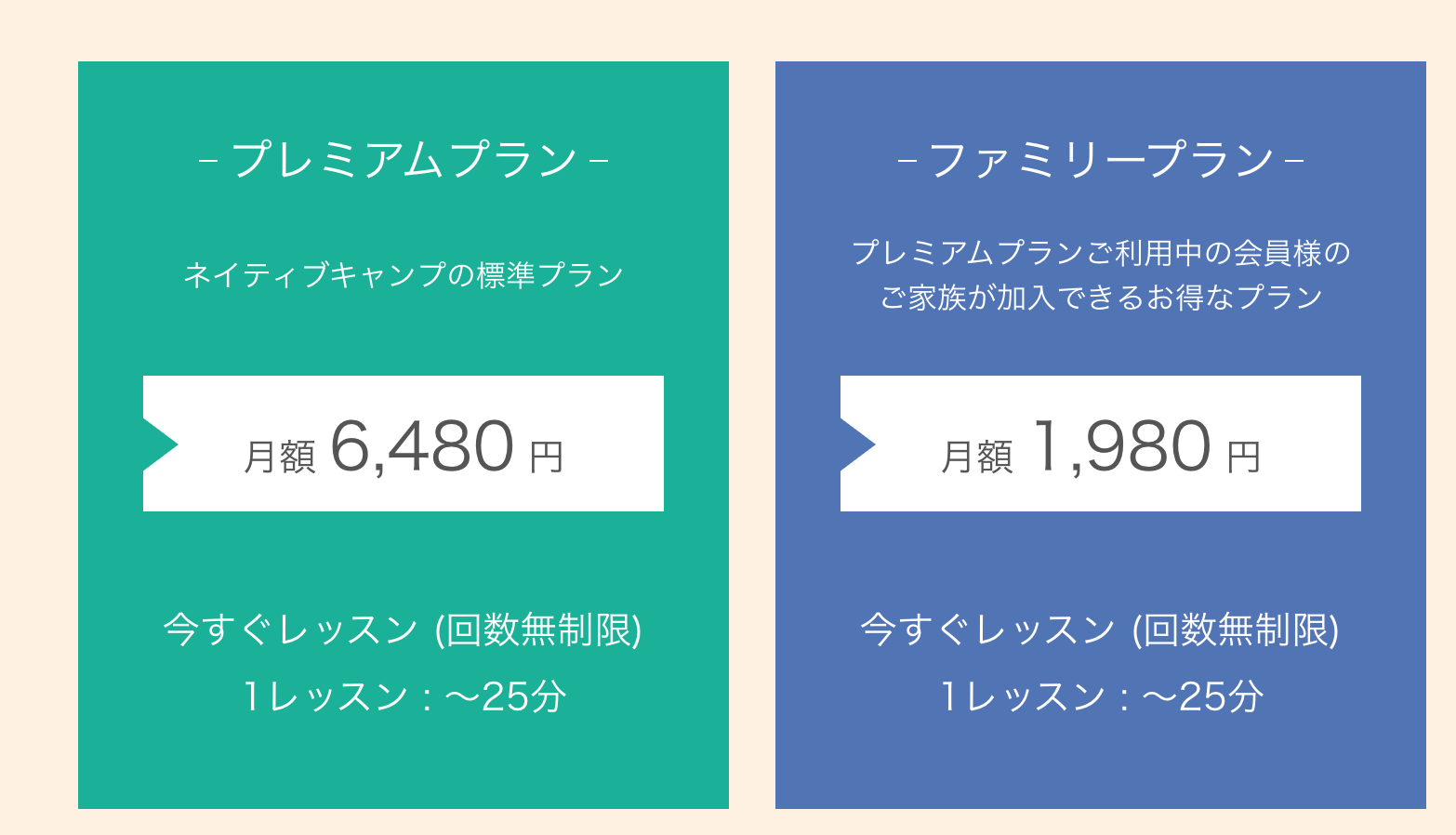
Task: Click the dash after the ファミリープラン title
Action: tap(1293, 161)
